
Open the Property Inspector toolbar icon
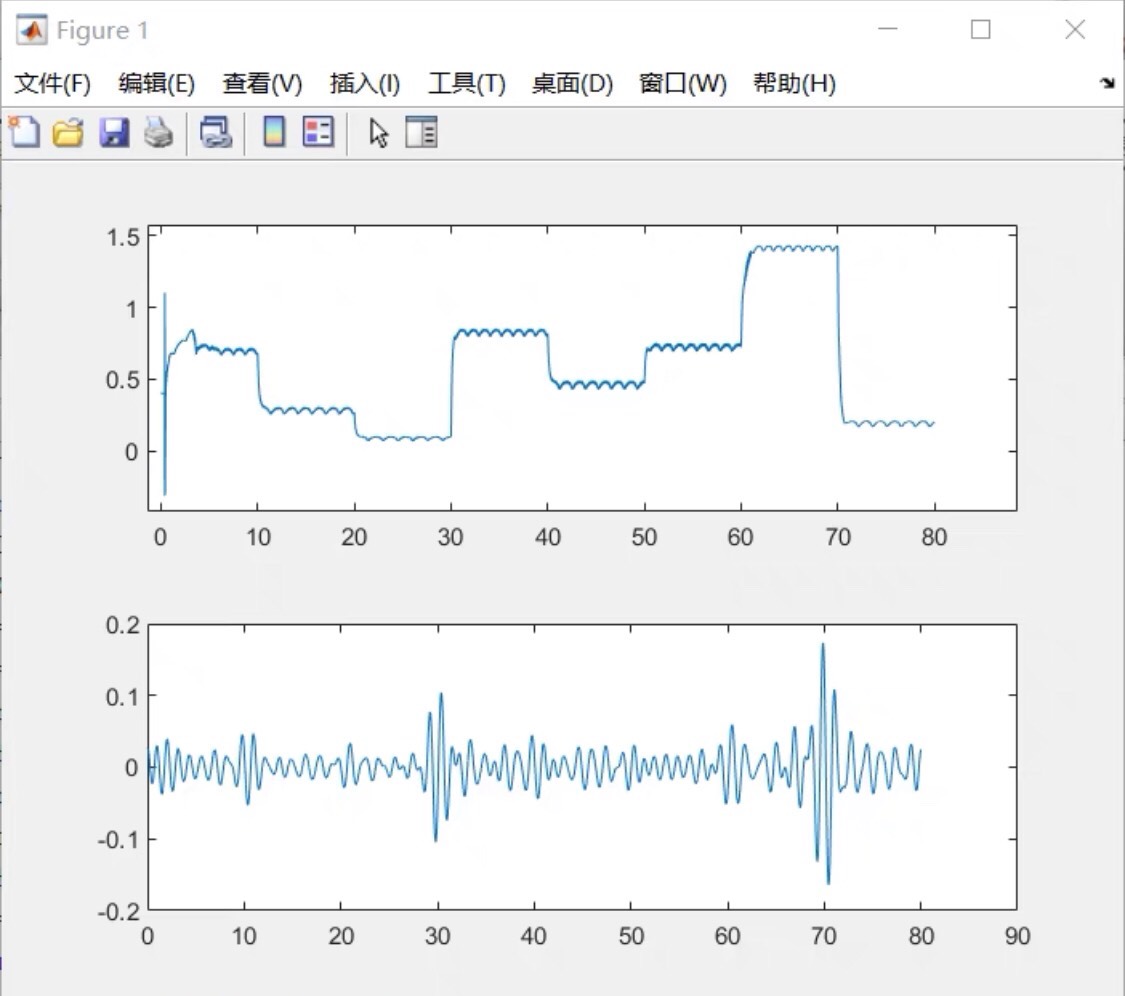(x=421, y=132)
